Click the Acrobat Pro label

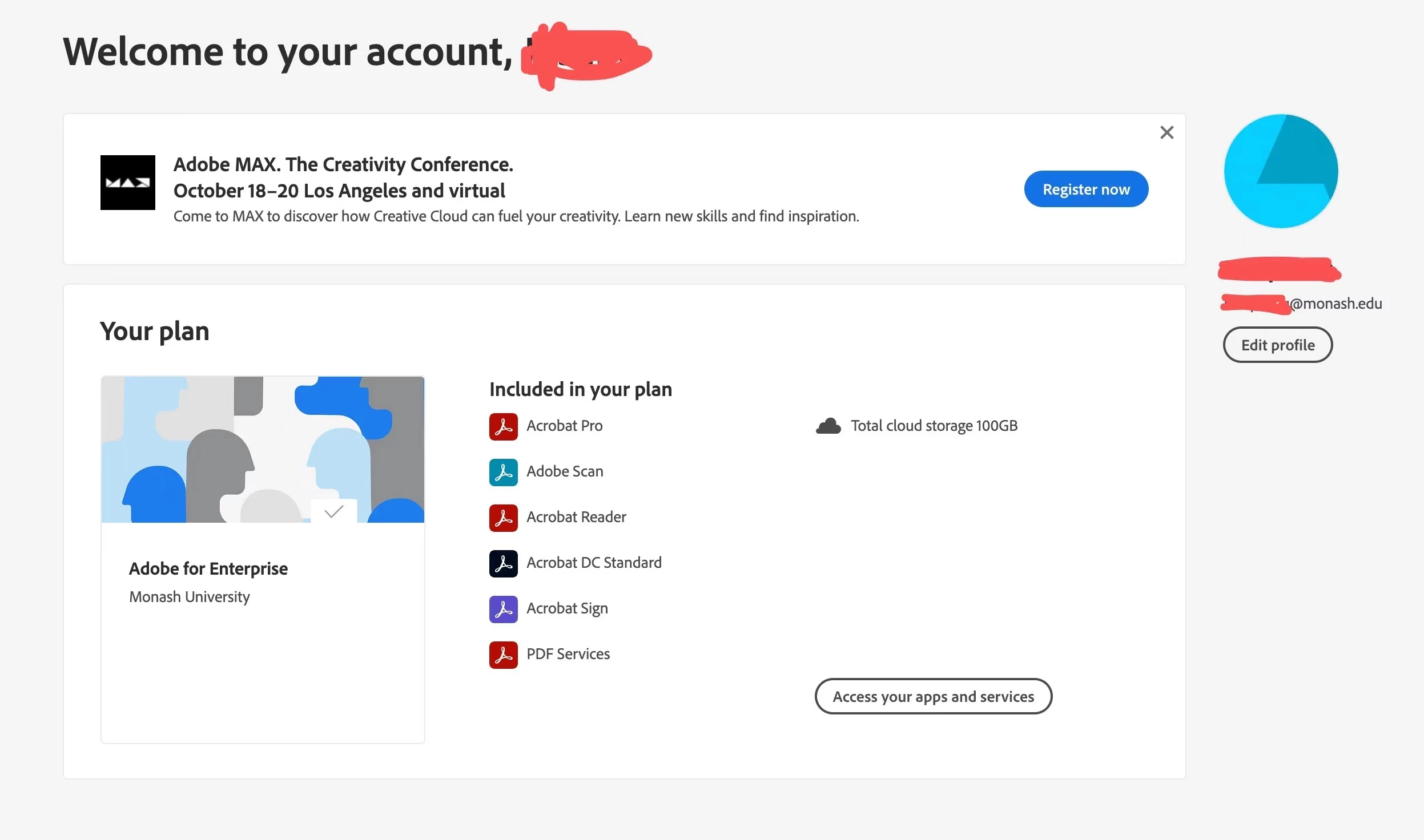564,426
